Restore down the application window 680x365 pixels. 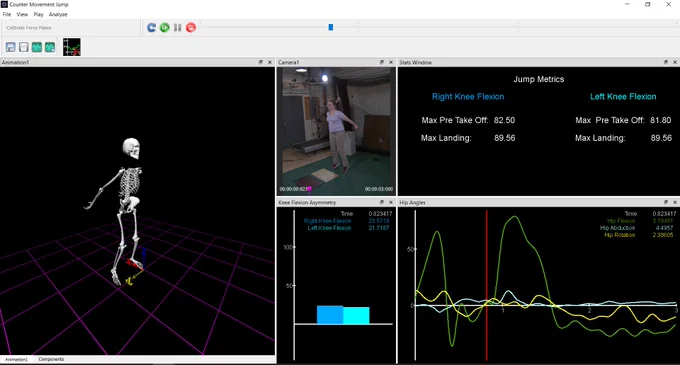pos(647,4)
